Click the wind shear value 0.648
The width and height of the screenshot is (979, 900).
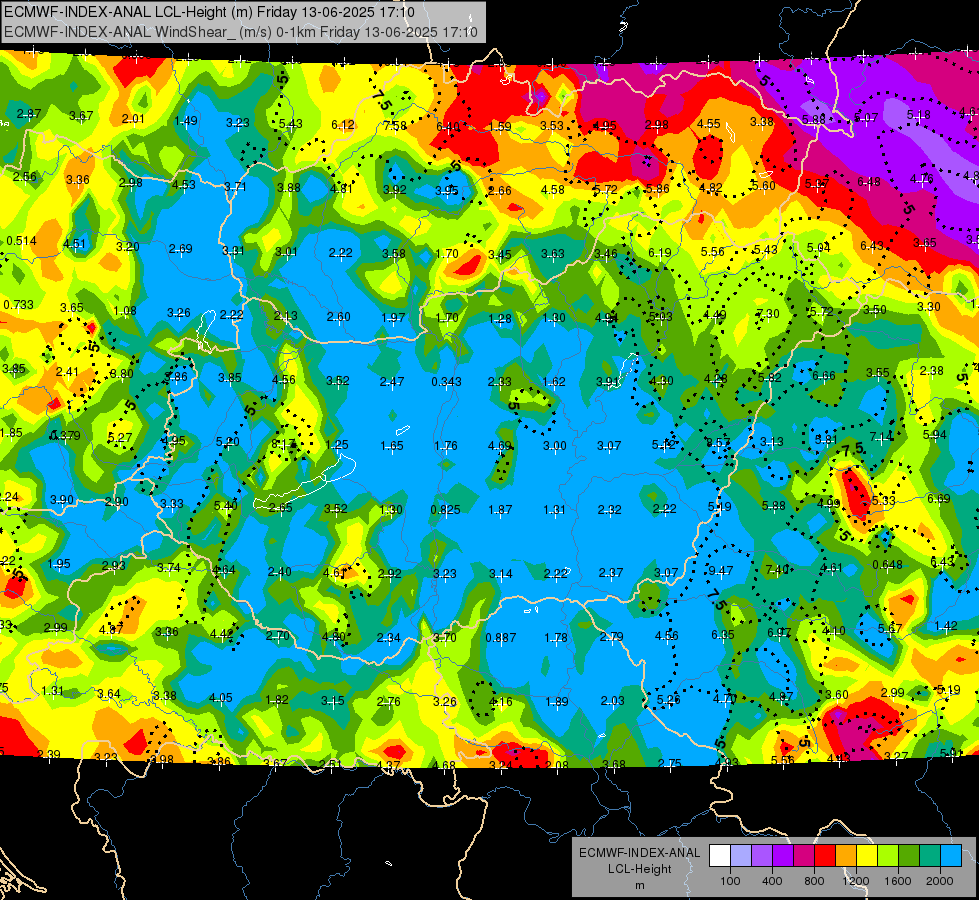pyautogui.click(x=887, y=565)
